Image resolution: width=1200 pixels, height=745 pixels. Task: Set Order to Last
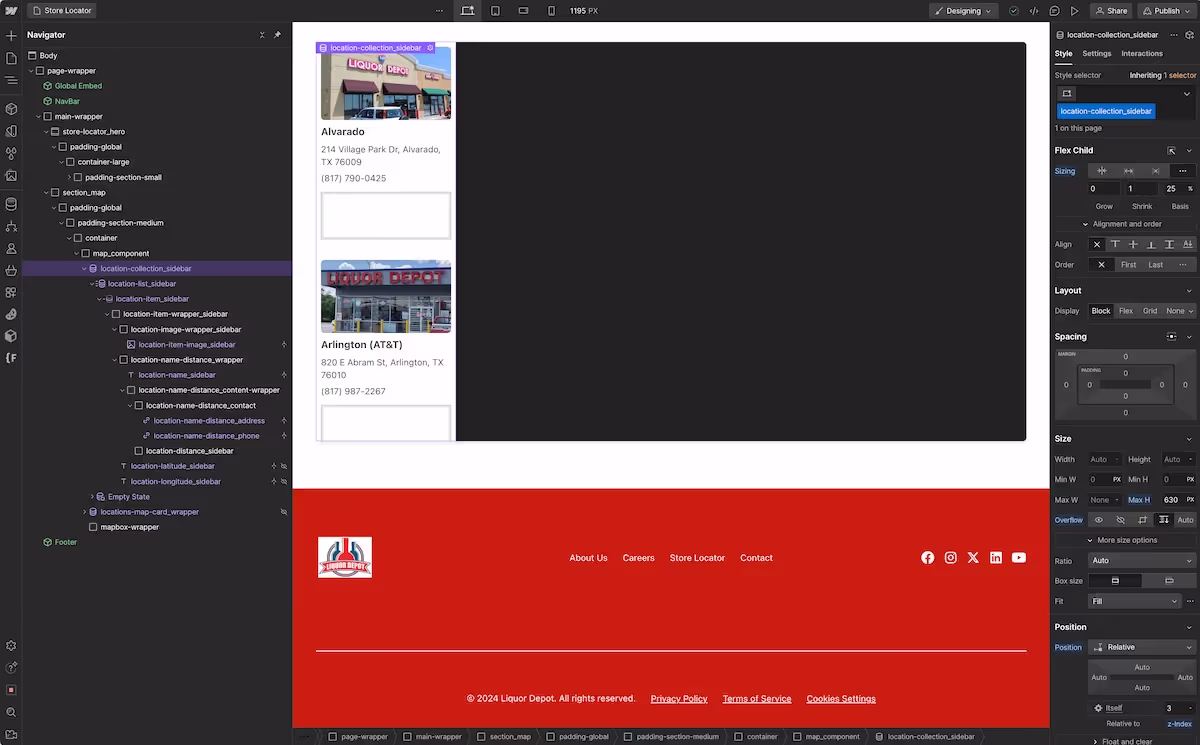click(x=1156, y=265)
